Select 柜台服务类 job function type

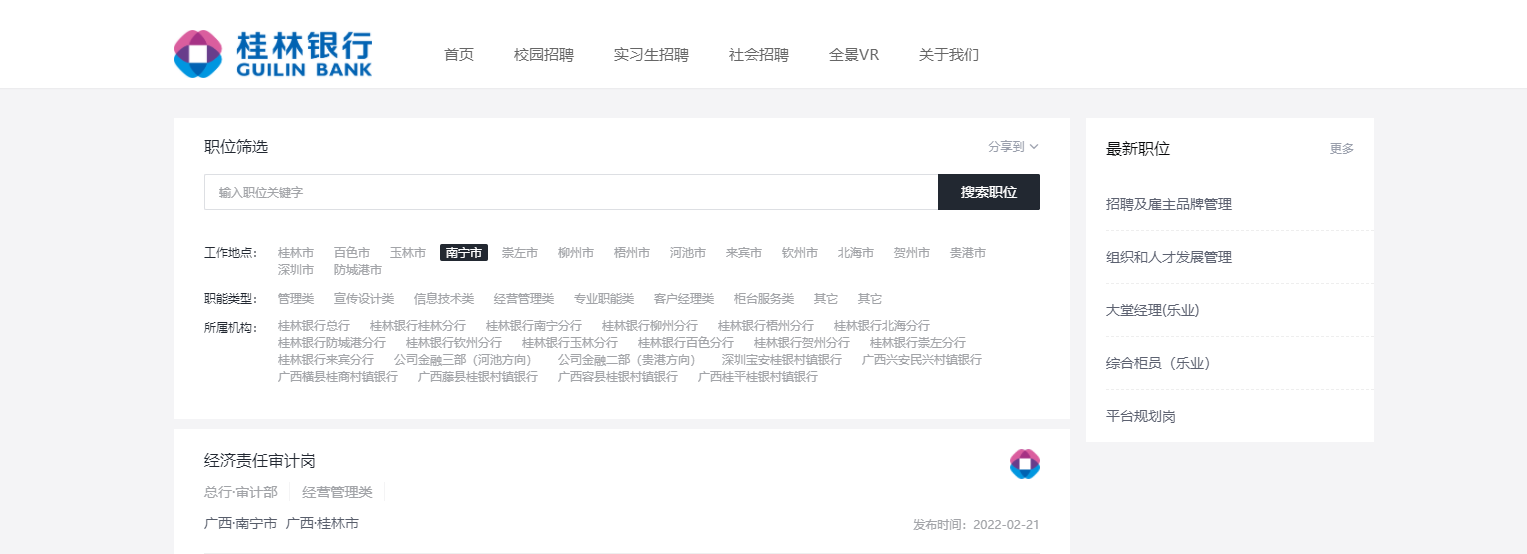coord(764,299)
